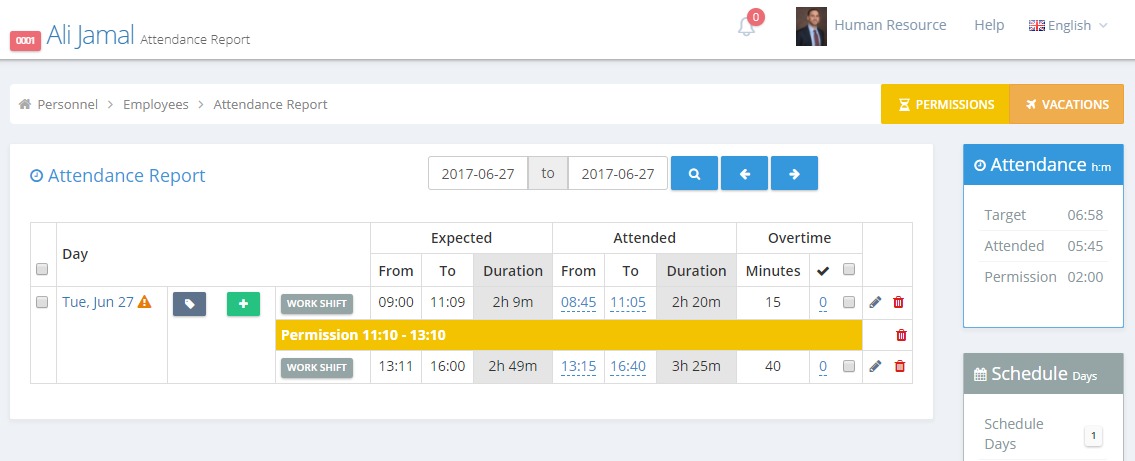Click the gray tag icon button

point(190,304)
